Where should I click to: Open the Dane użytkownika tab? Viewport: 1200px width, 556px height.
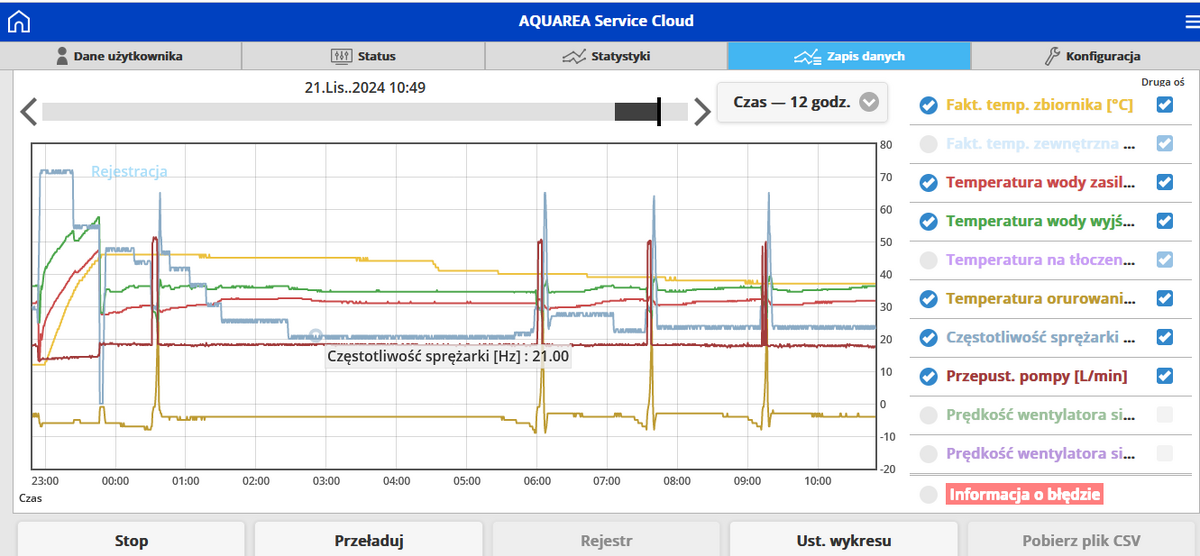[119, 56]
